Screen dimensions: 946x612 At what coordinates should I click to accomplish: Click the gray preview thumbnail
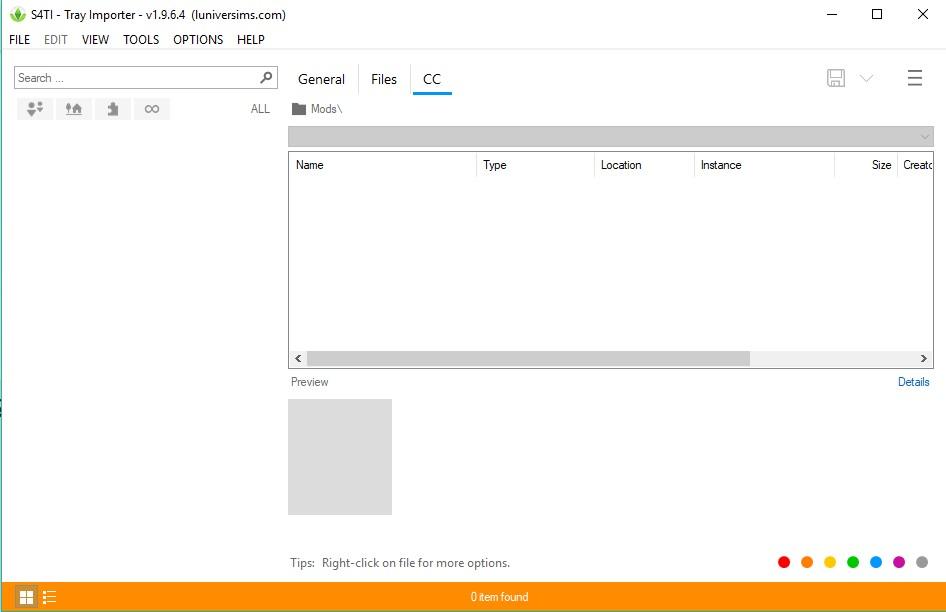[x=340, y=457]
